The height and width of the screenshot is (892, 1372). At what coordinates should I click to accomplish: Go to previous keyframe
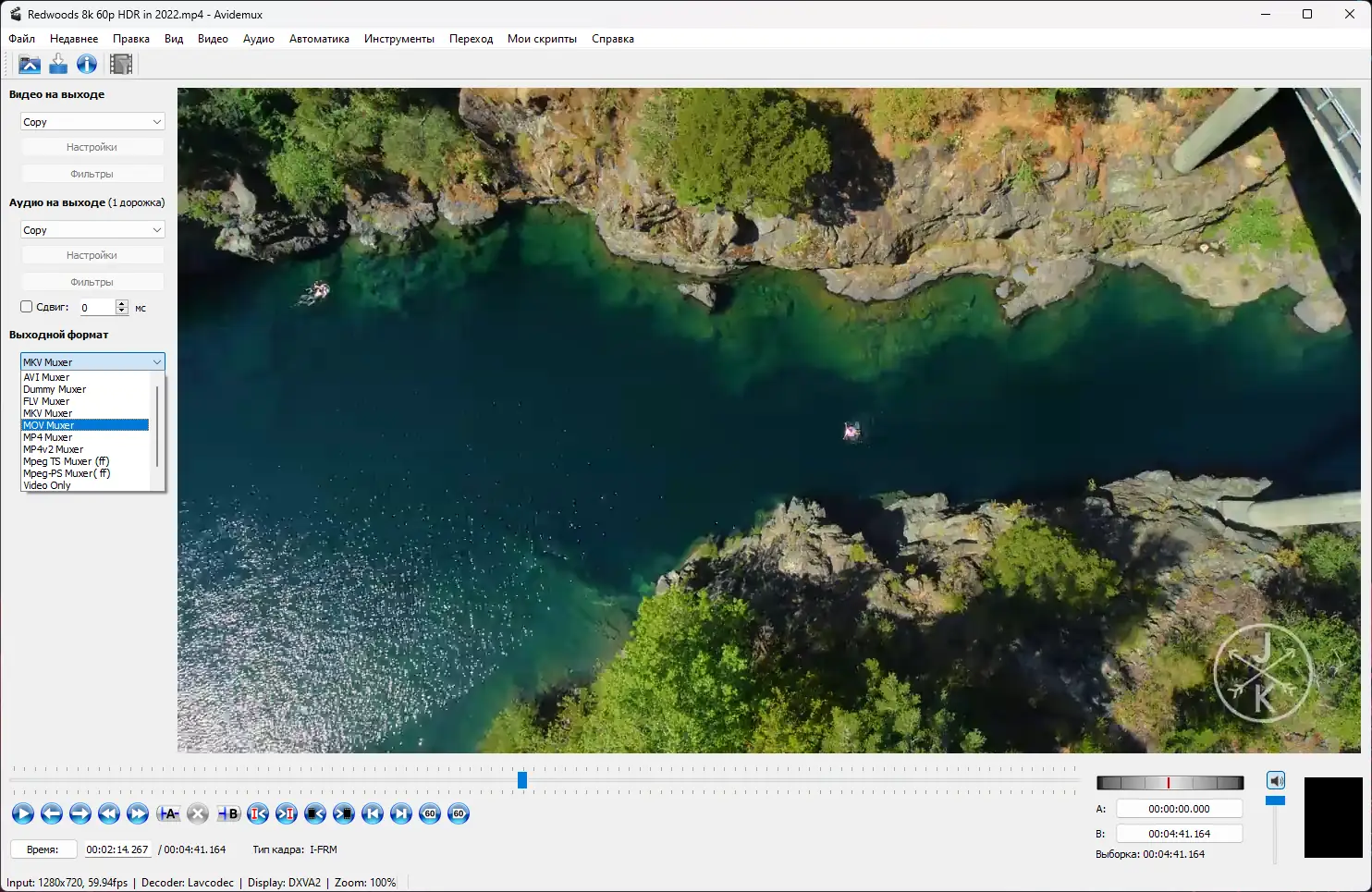click(x=109, y=813)
